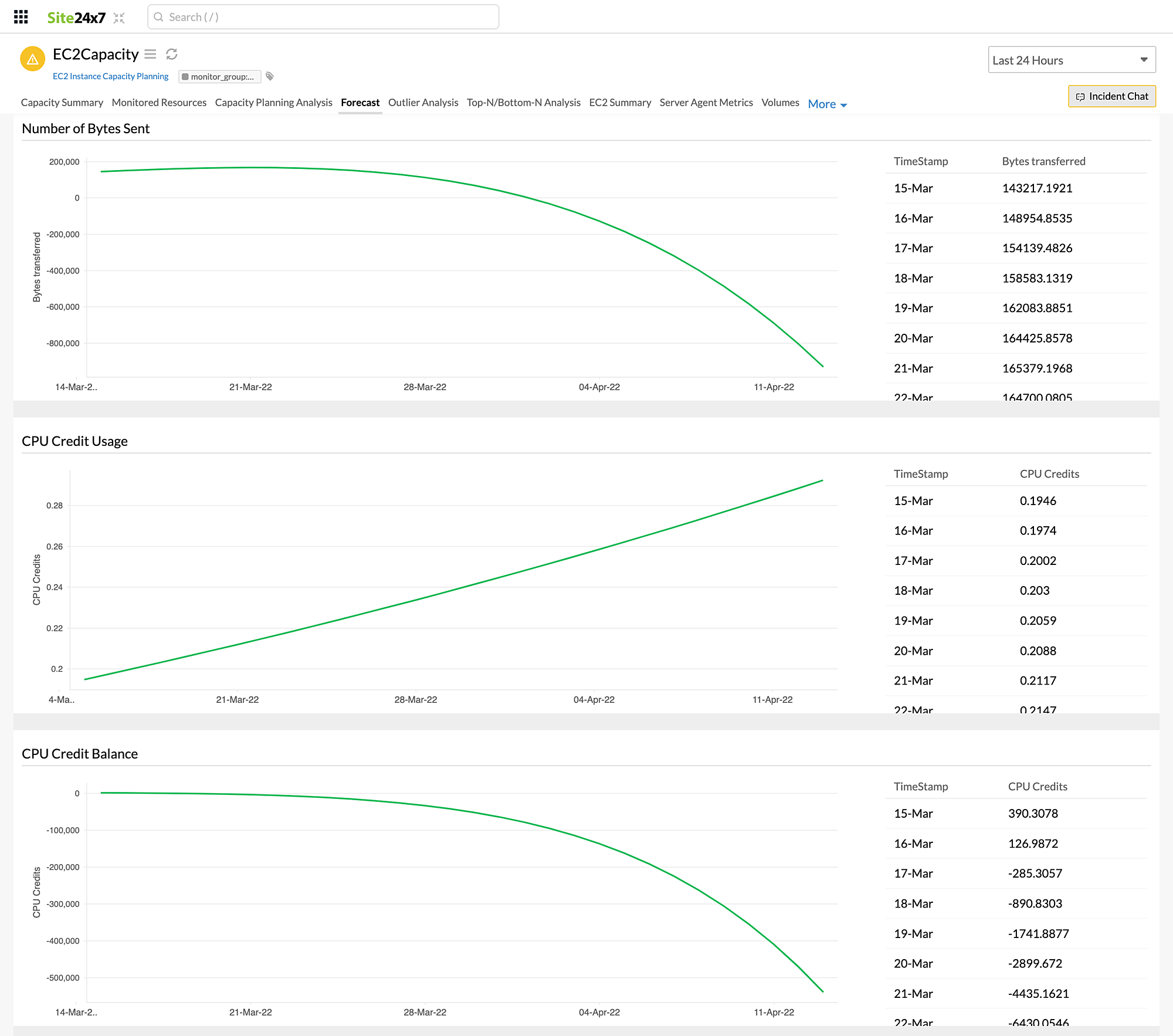Click the Incident Chat button
This screenshot has height=1036, width=1173.
[1111, 96]
